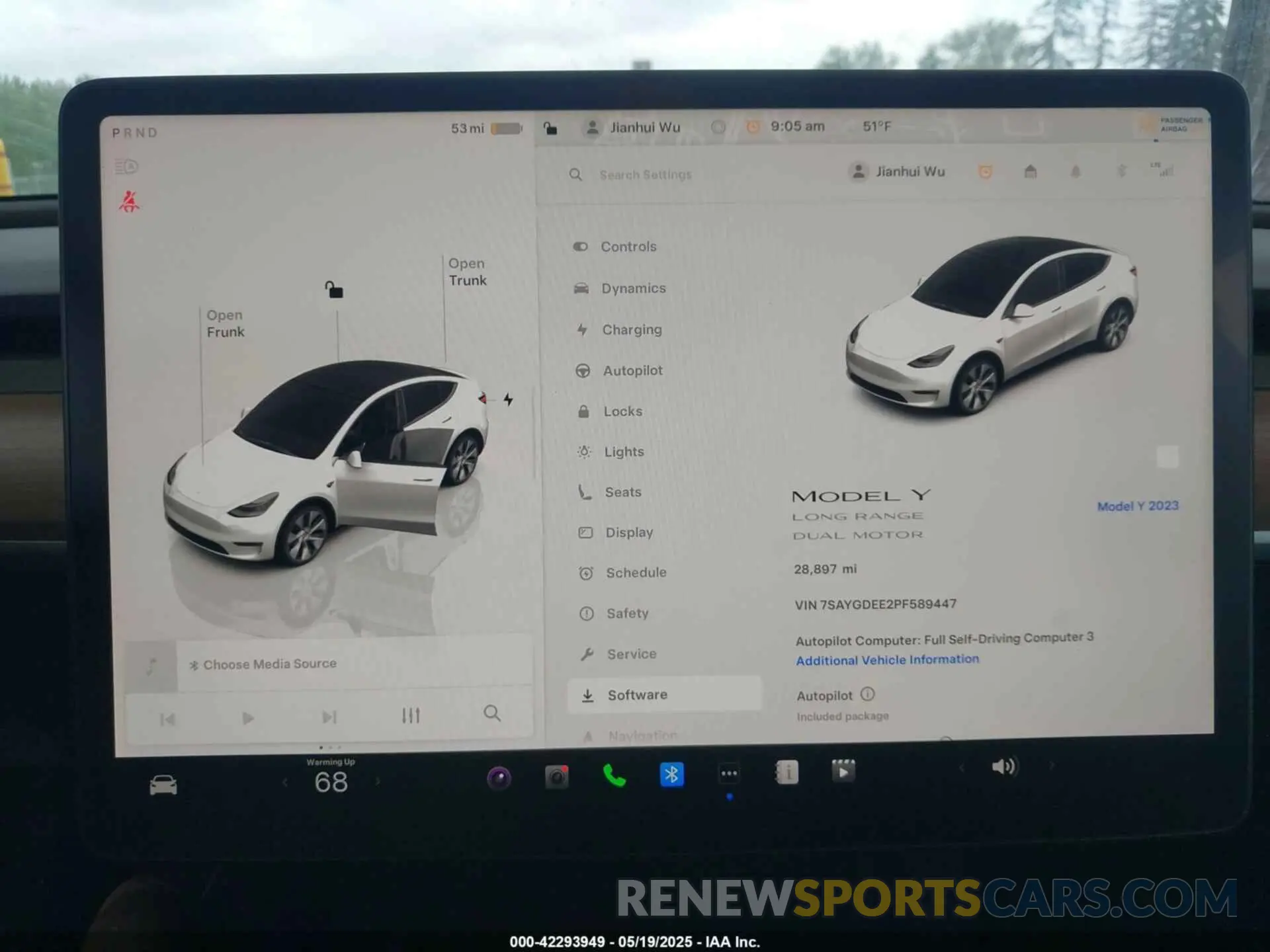
Task: Tap the media play button
Action: point(248,718)
